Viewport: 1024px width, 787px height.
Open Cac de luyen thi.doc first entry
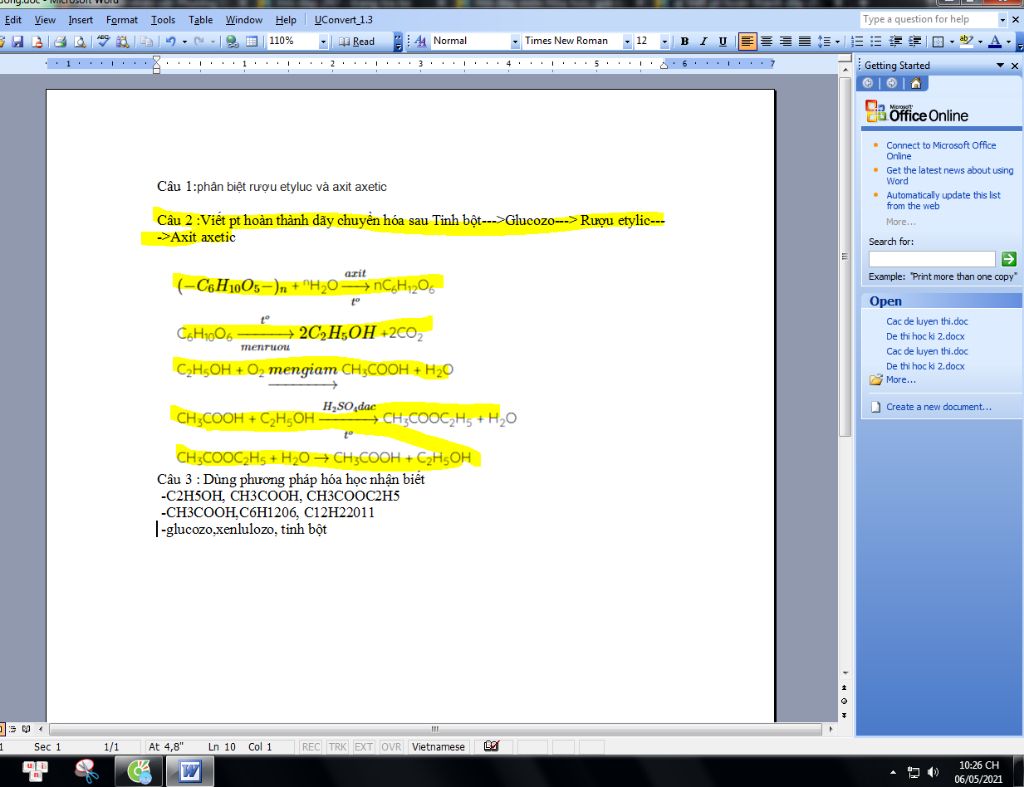(x=927, y=321)
